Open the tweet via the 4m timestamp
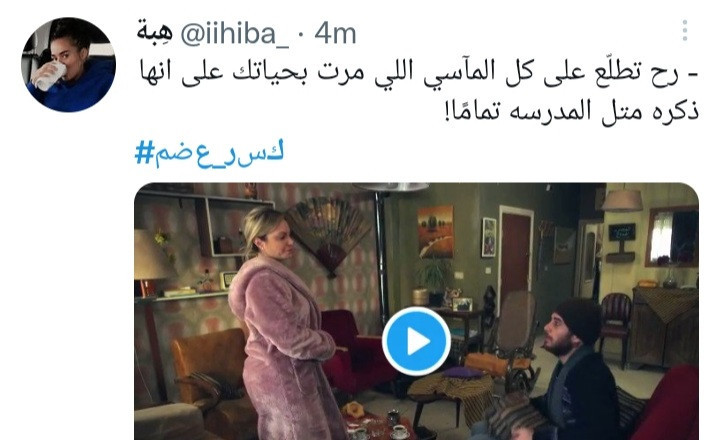Image resolution: width=720 pixels, height=440 pixels. point(335,34)
